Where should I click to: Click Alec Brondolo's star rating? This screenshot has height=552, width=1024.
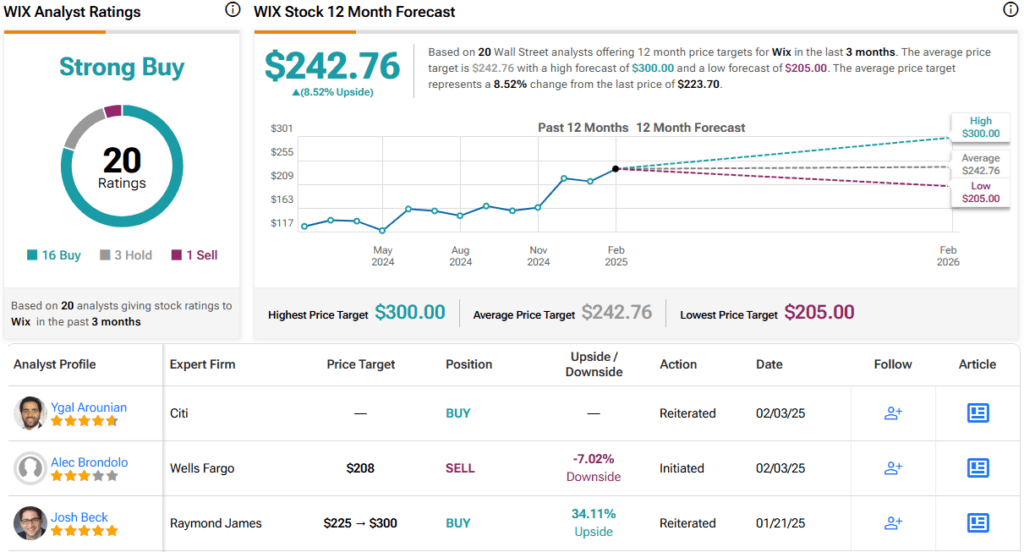click(x=84, y=476)
